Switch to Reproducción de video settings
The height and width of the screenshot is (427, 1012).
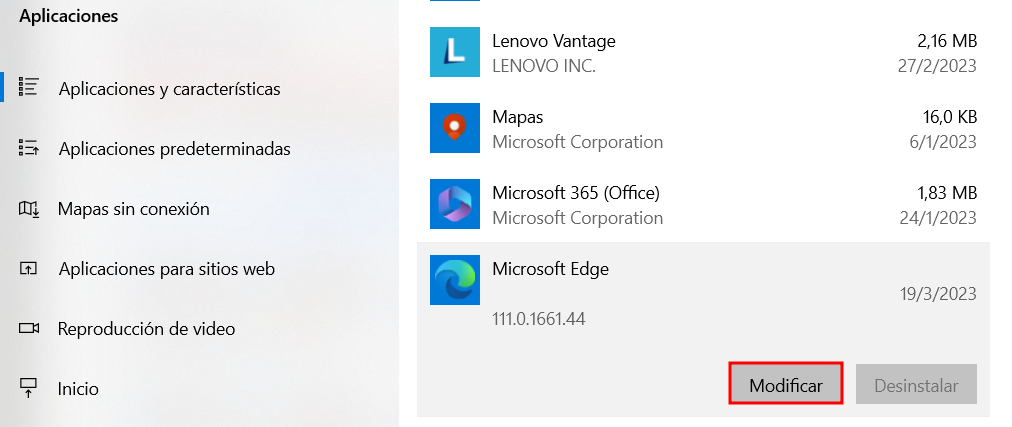pyautogui.click(x=146, y=328)
